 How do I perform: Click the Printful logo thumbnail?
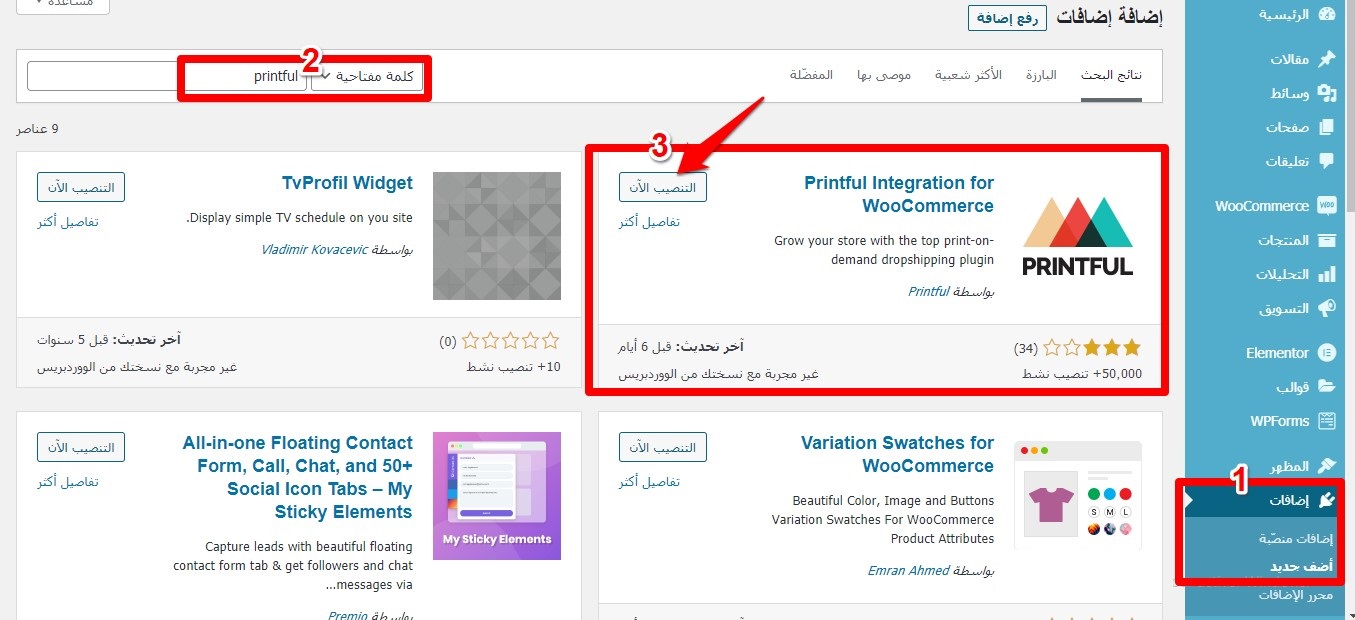tap(1077, 236)
